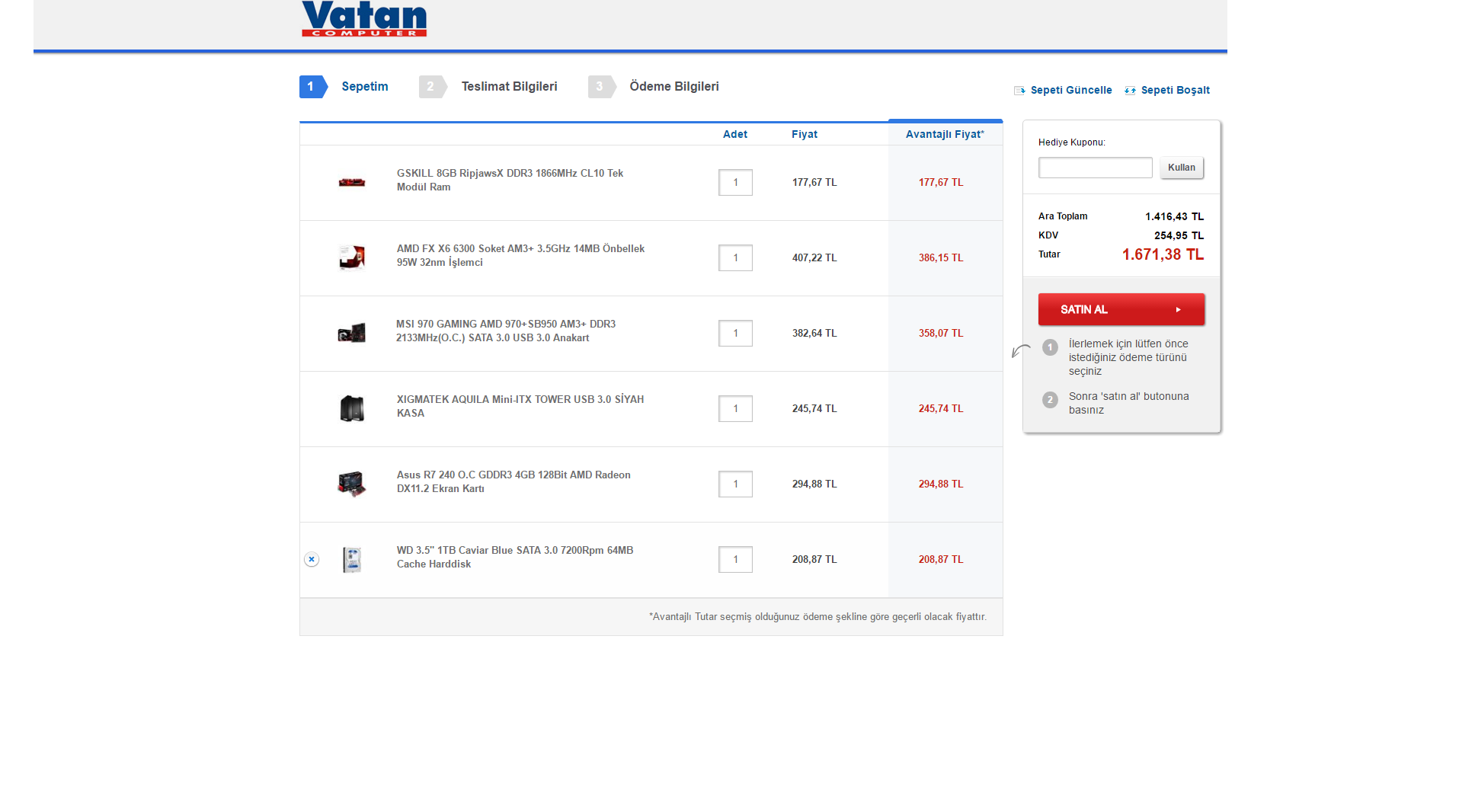This screenshot has height=812, width=1475.
Task: Edit quantity for GSKILL 8GB RAM
Action: click(735, 183)
